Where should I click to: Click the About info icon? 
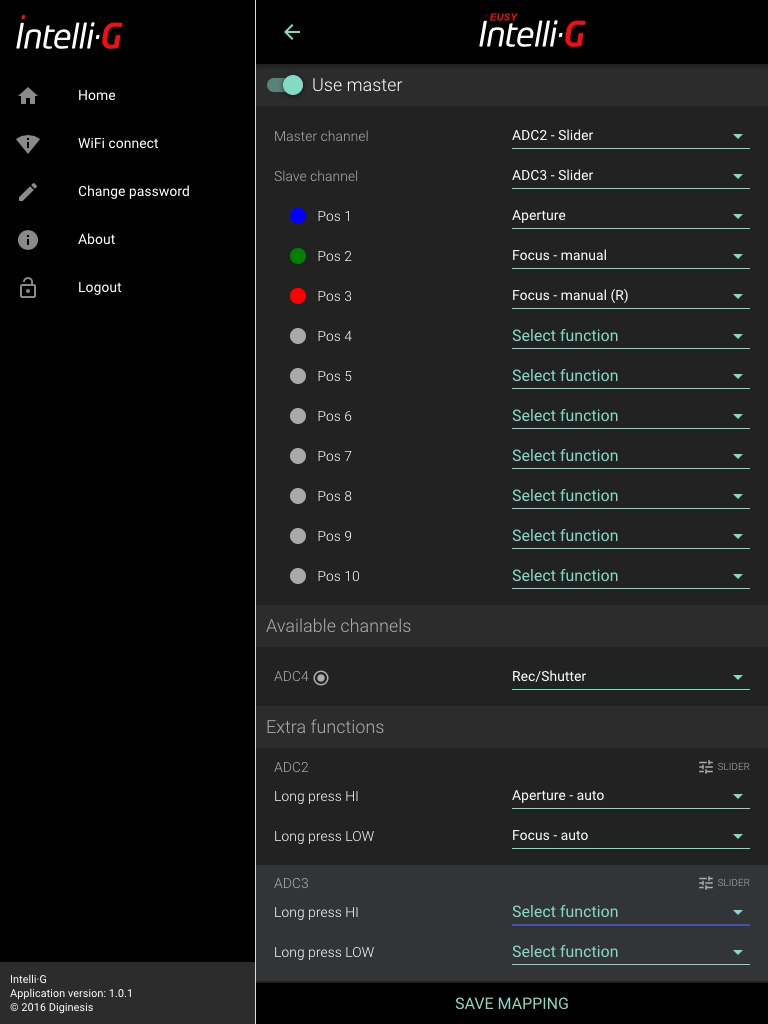coord(28,240)
